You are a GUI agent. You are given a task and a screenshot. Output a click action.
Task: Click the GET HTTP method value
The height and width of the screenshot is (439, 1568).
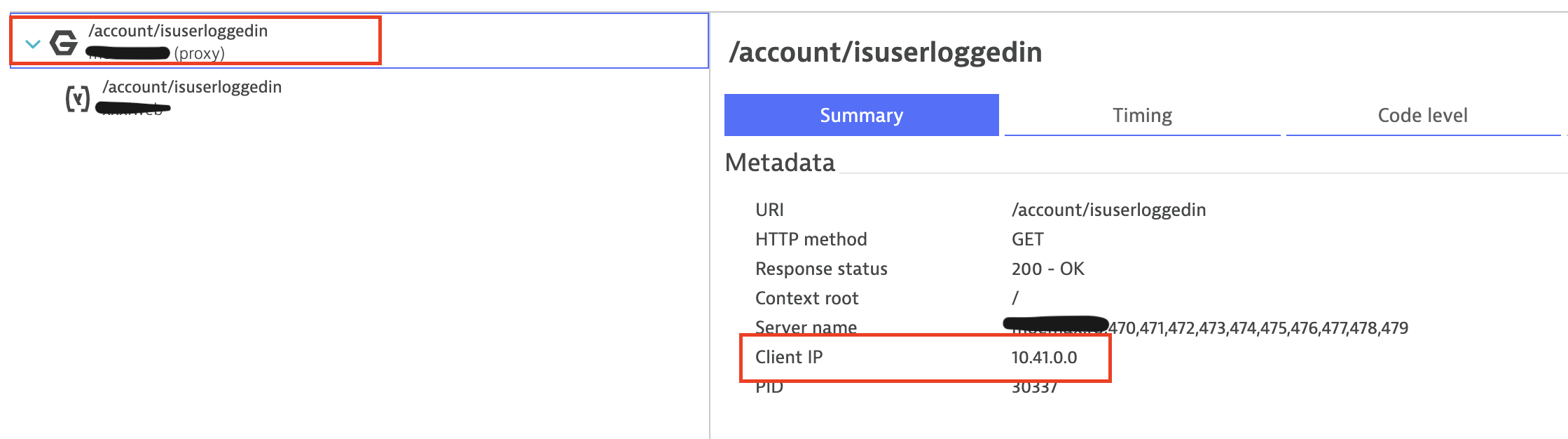(1027, 239)
